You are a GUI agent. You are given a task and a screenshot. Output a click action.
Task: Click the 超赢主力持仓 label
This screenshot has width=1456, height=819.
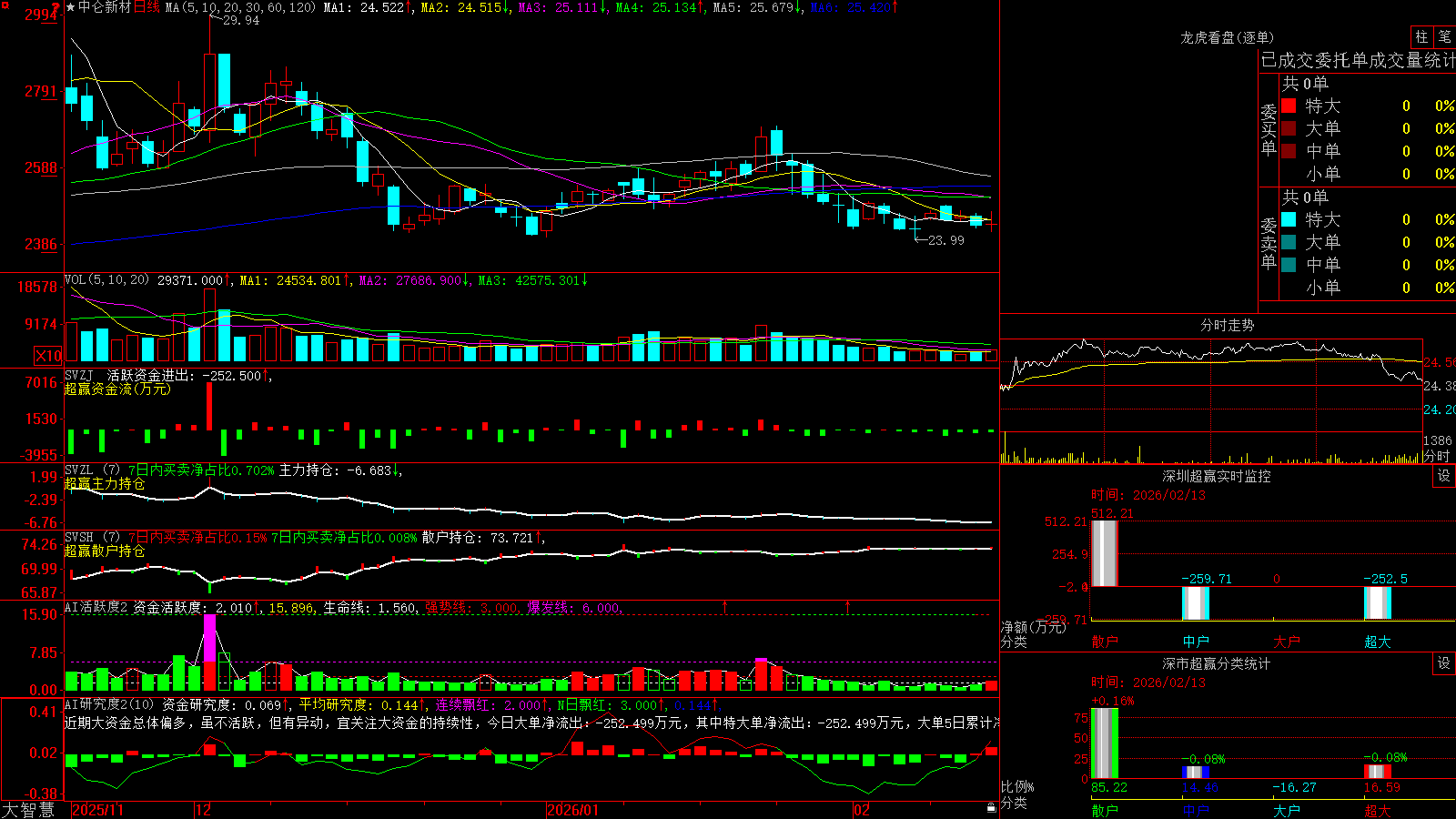coord(105,483)
